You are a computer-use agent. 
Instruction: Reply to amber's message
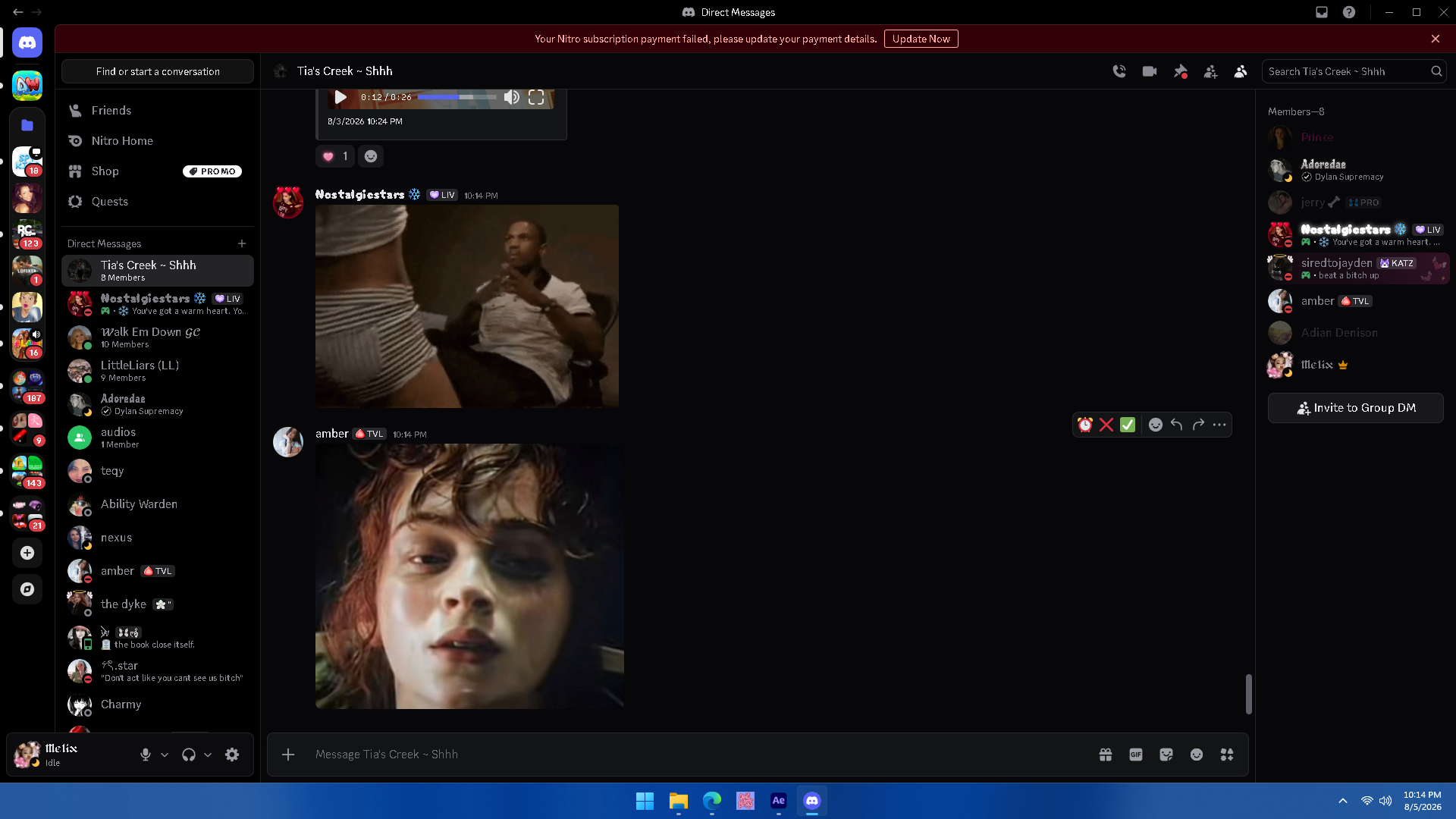click(x=1177, y=425)
